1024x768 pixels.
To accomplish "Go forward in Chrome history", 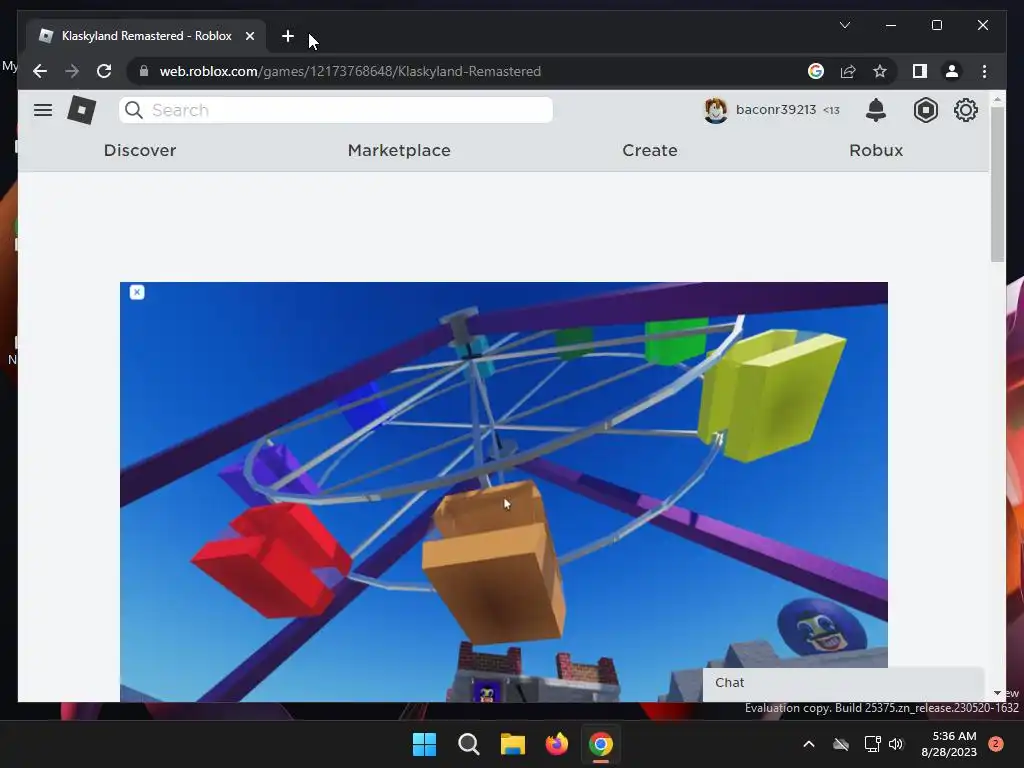I will (x=72, y=71).
